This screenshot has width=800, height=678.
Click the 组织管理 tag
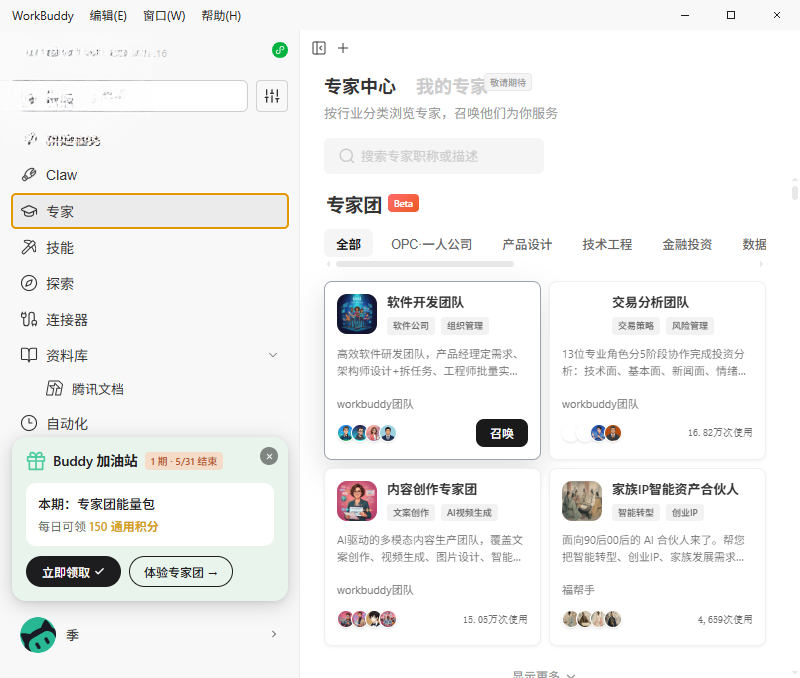tap(465, 325)
